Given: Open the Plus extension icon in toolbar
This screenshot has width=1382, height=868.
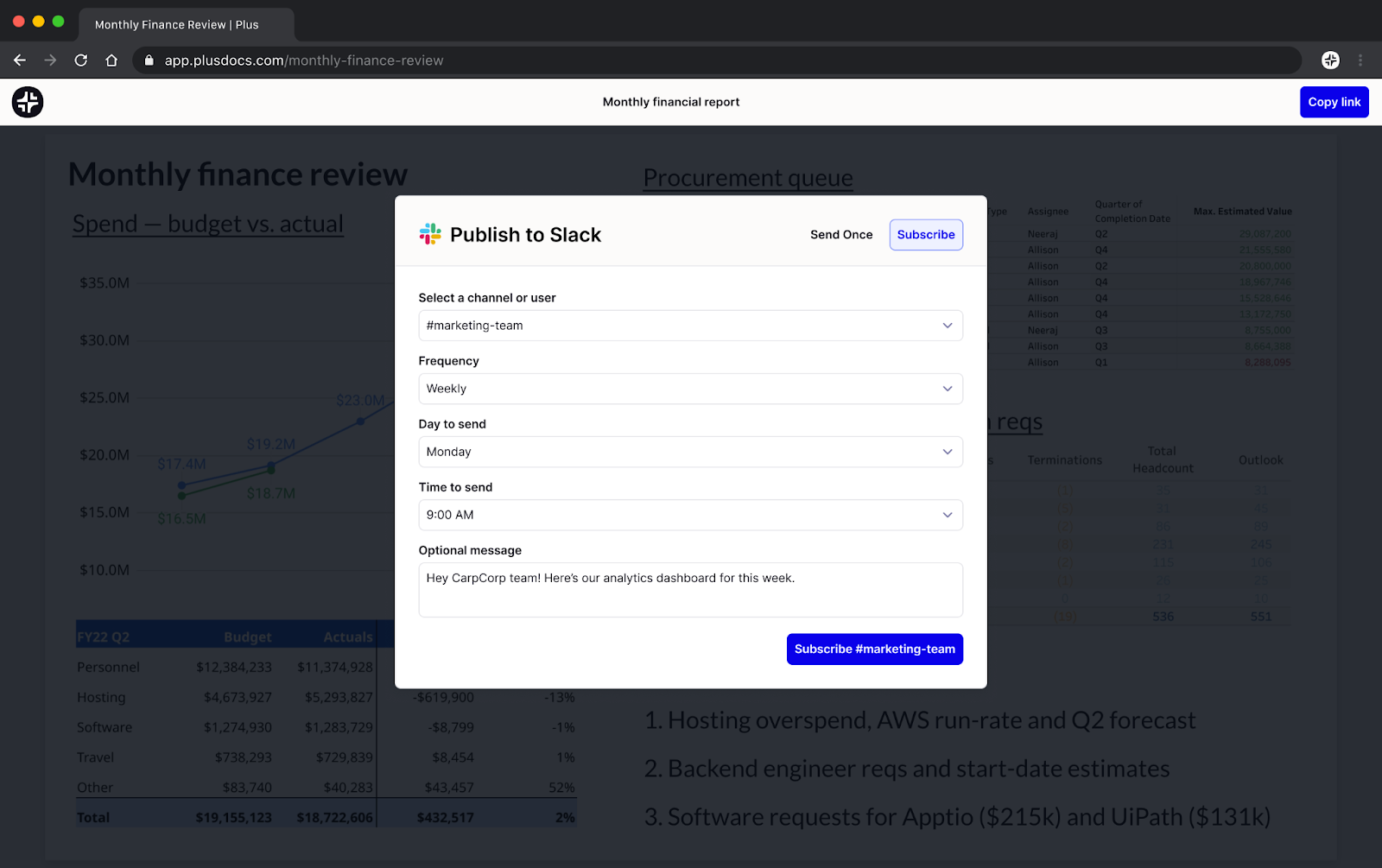Looking at the screenshot, I should (x=1330, y=60).
